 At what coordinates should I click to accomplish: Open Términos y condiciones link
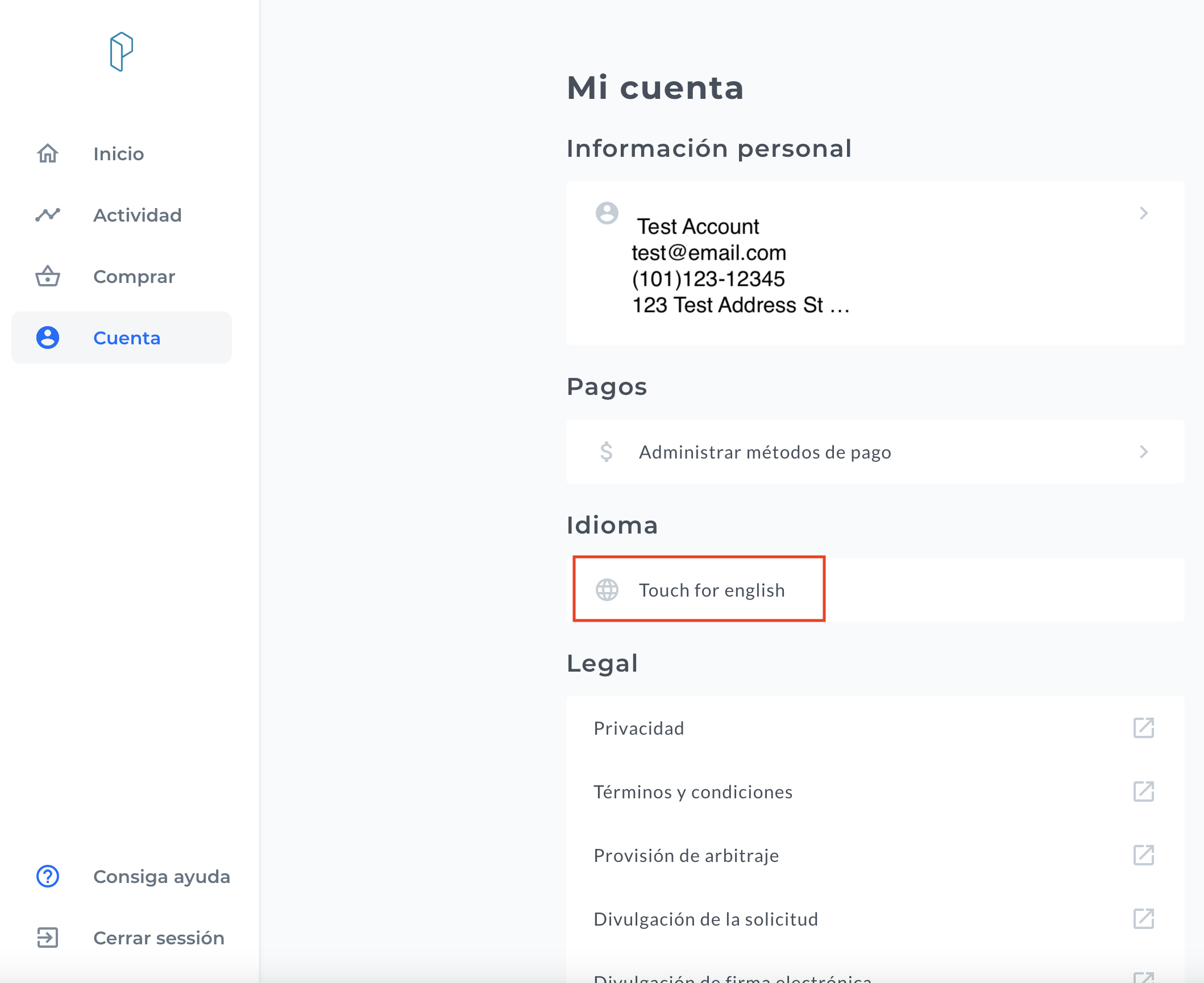(x=875, y=792)
